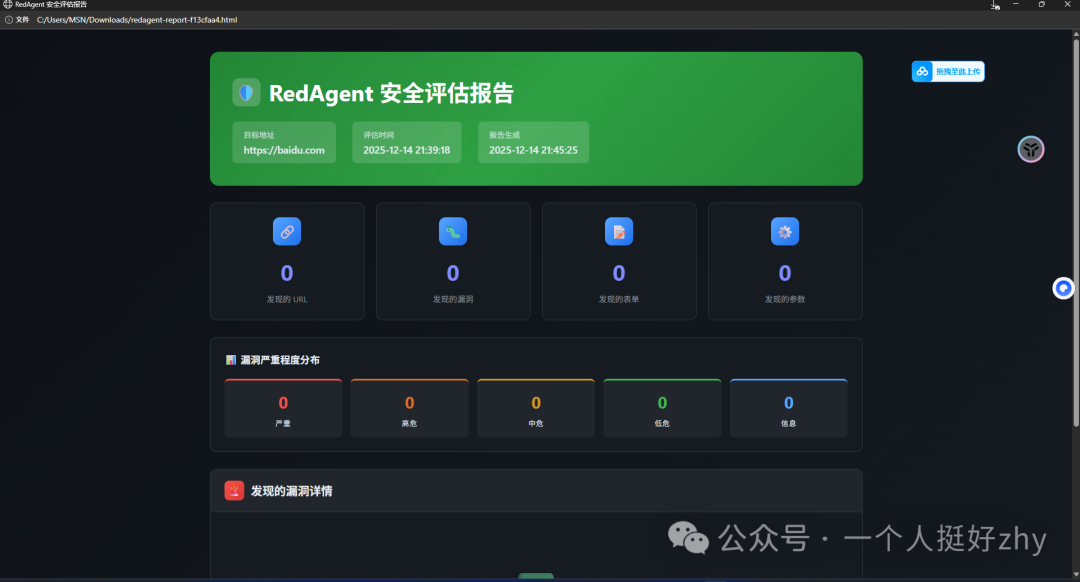Click the red bug icon beside 发现的漏洞详情
This screenshot has width=1080, height=582.
coord(234,490)
